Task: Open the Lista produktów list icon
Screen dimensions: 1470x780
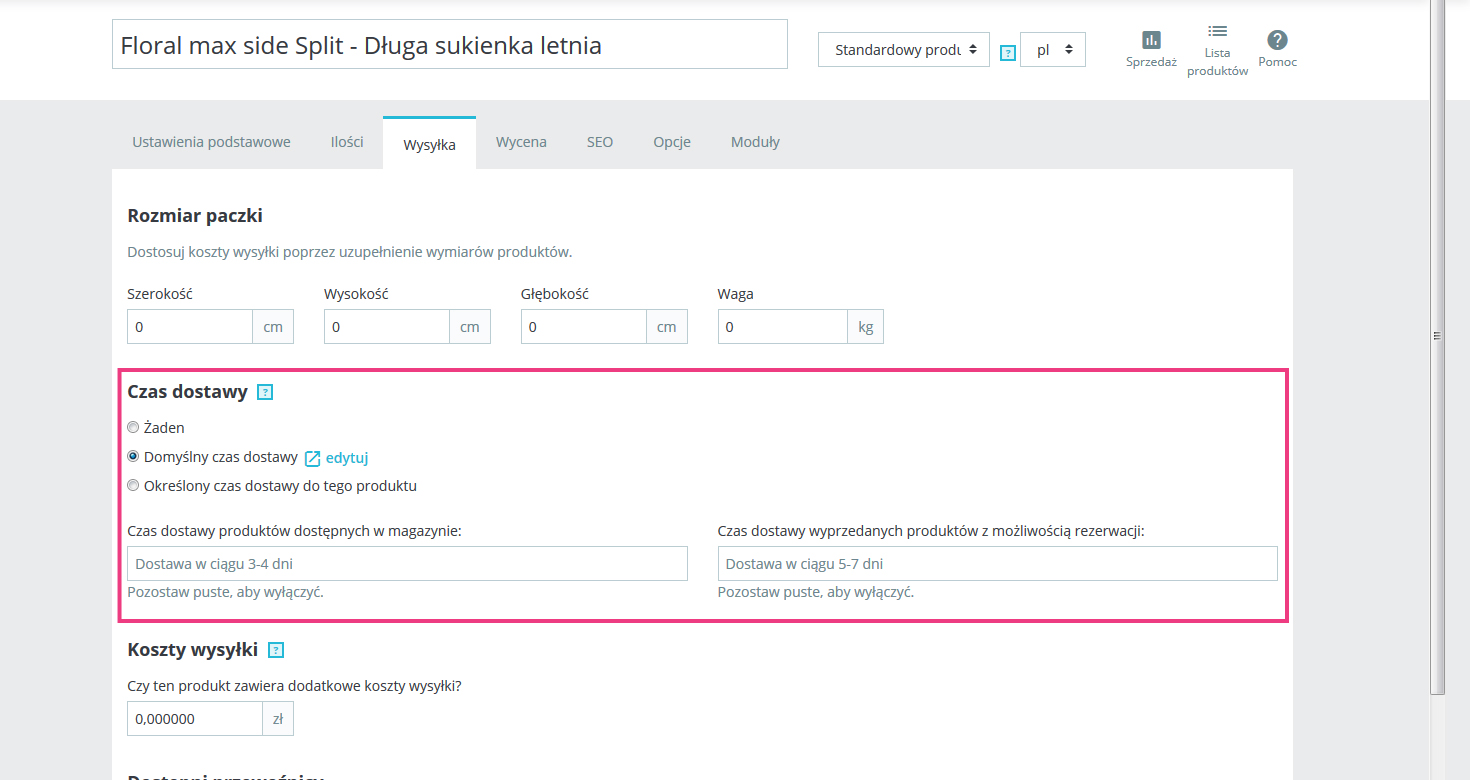Action: coord(1217,32)
